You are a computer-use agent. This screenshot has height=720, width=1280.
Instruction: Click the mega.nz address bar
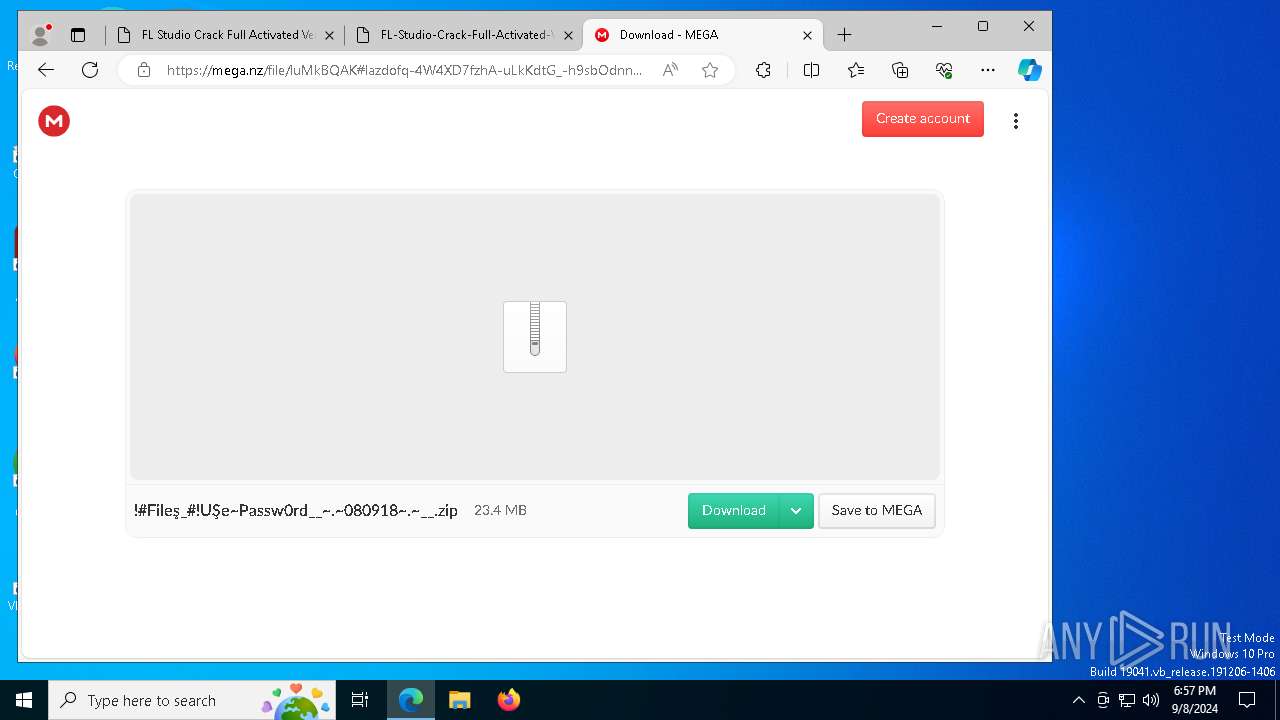click(x=404, y=70)
